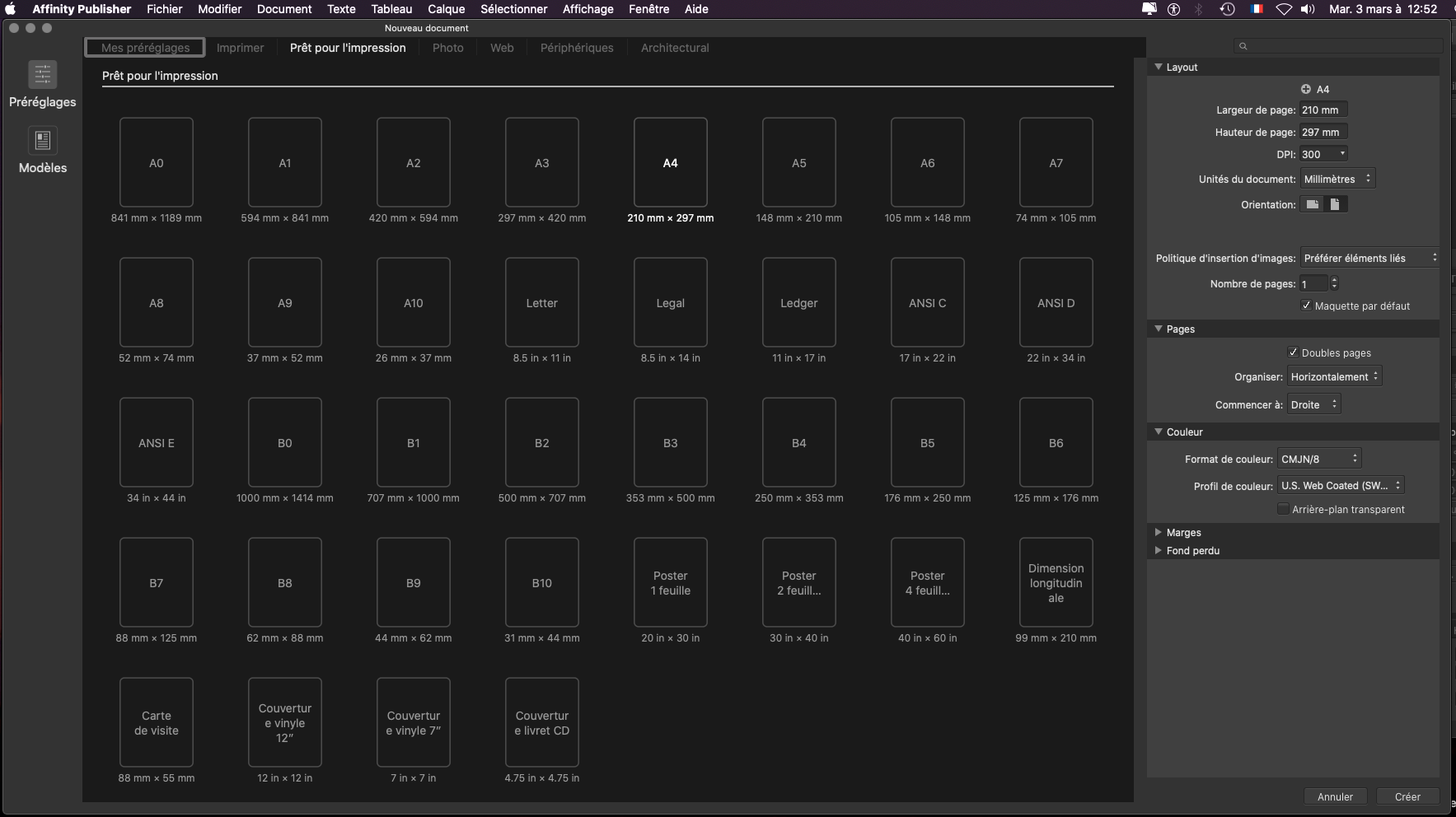The height and width of the screenshot is (817, 1456).
Task: Click the French flag input source icon
Action: click(x=1257, y=9)
